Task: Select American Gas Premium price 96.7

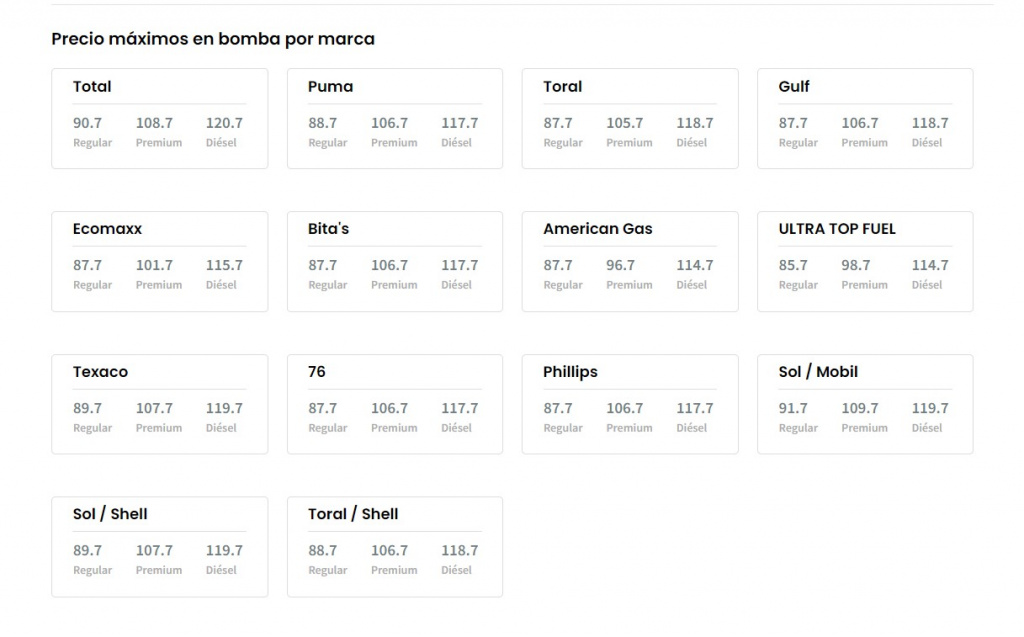Action: tap(620, 265)
